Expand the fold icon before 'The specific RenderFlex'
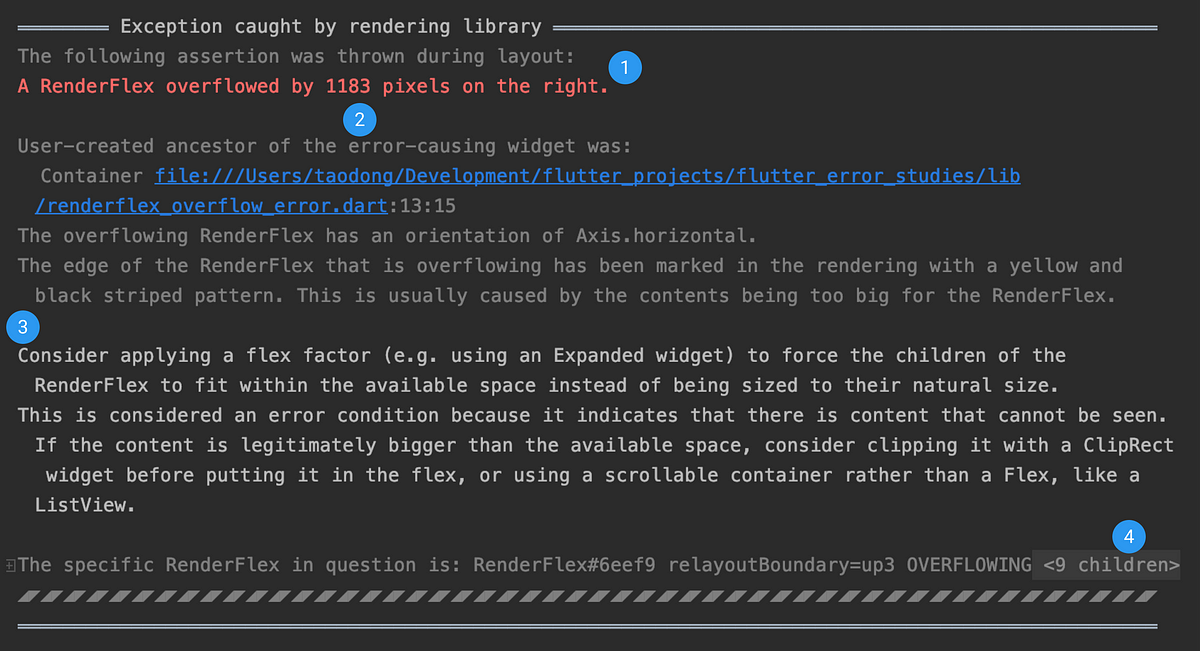Screen dimensions: 1200x651 tap(9, 566)
